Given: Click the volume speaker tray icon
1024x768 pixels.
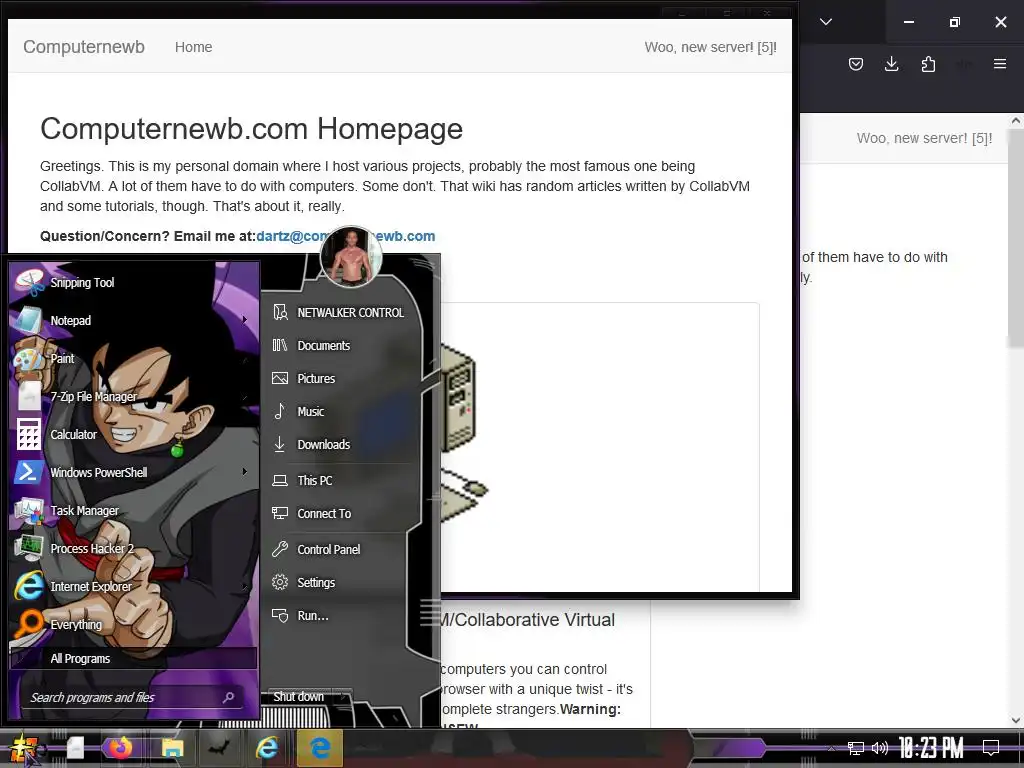Looking at the screenshot, I should click(880, 748).
